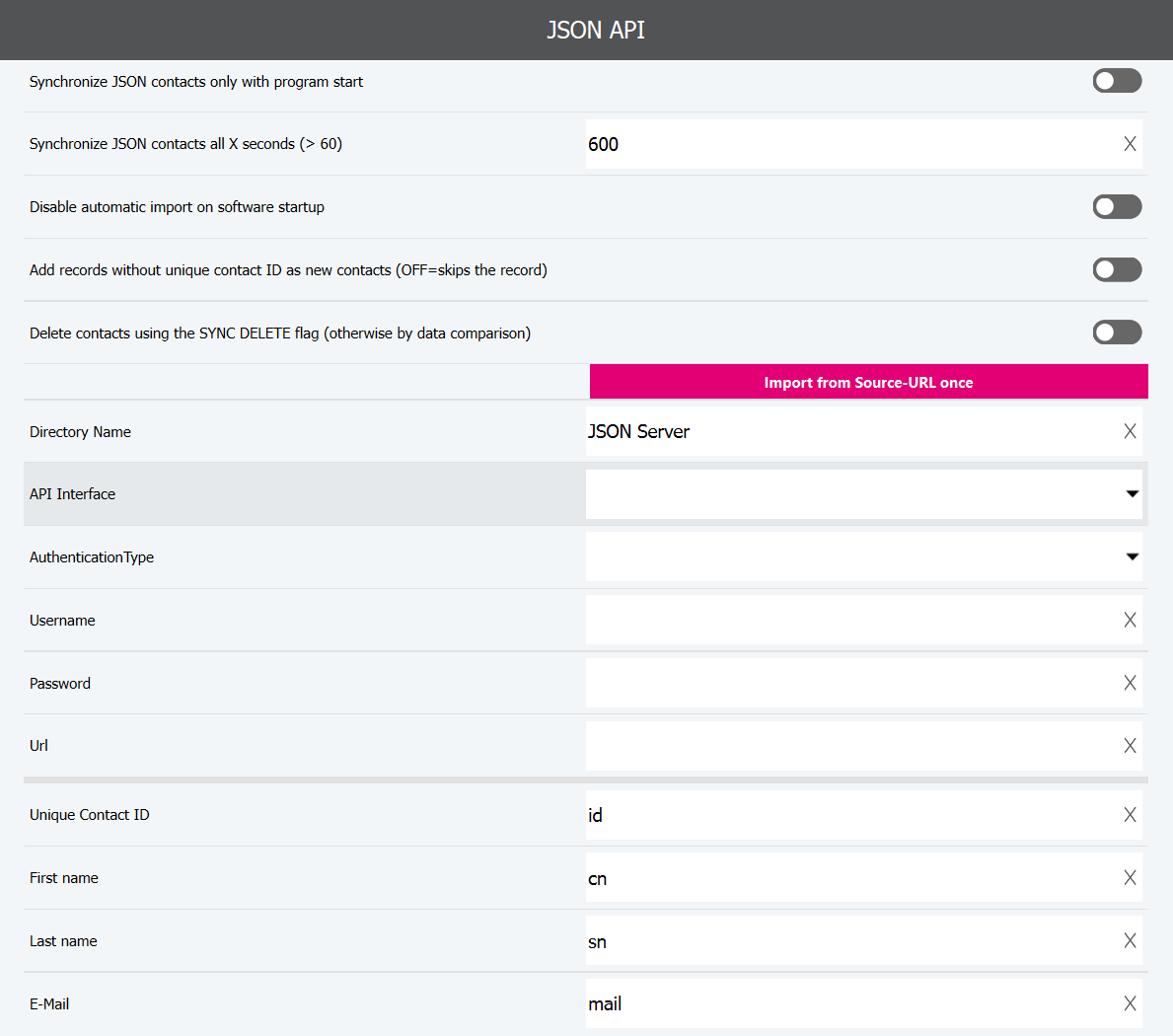
Task: Clear the sync interval seconds field
Action: tap(1130, 144)
